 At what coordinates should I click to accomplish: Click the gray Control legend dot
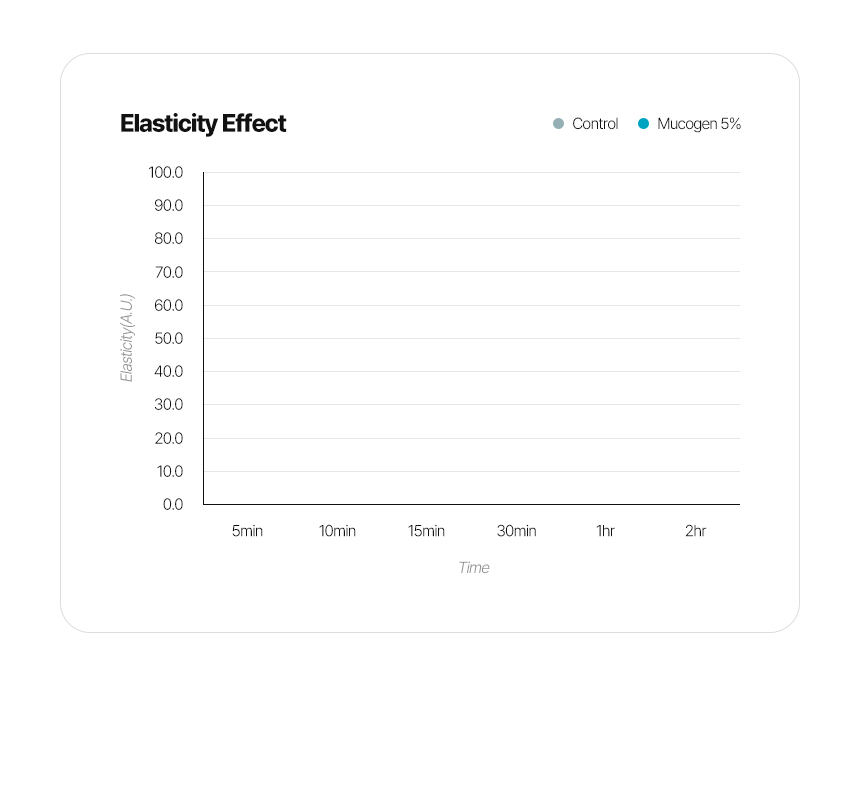point(559,124)
